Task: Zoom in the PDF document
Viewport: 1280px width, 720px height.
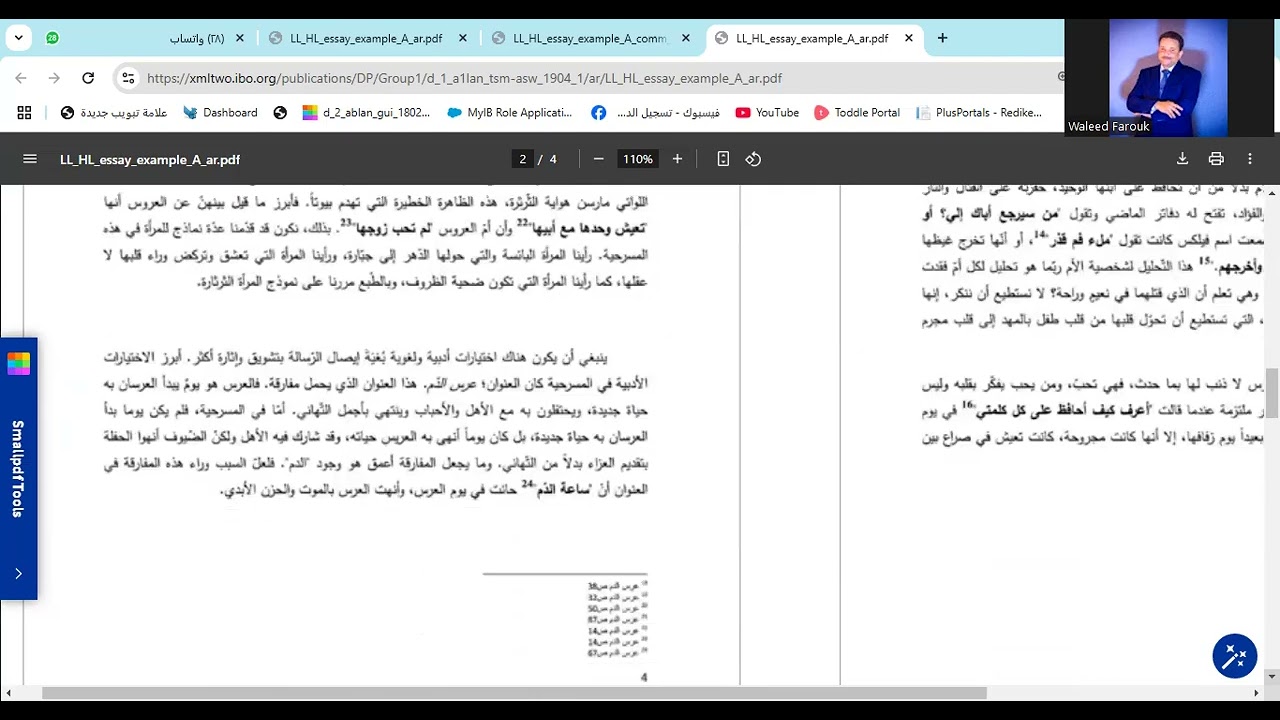Action: (x=677, y=159)
